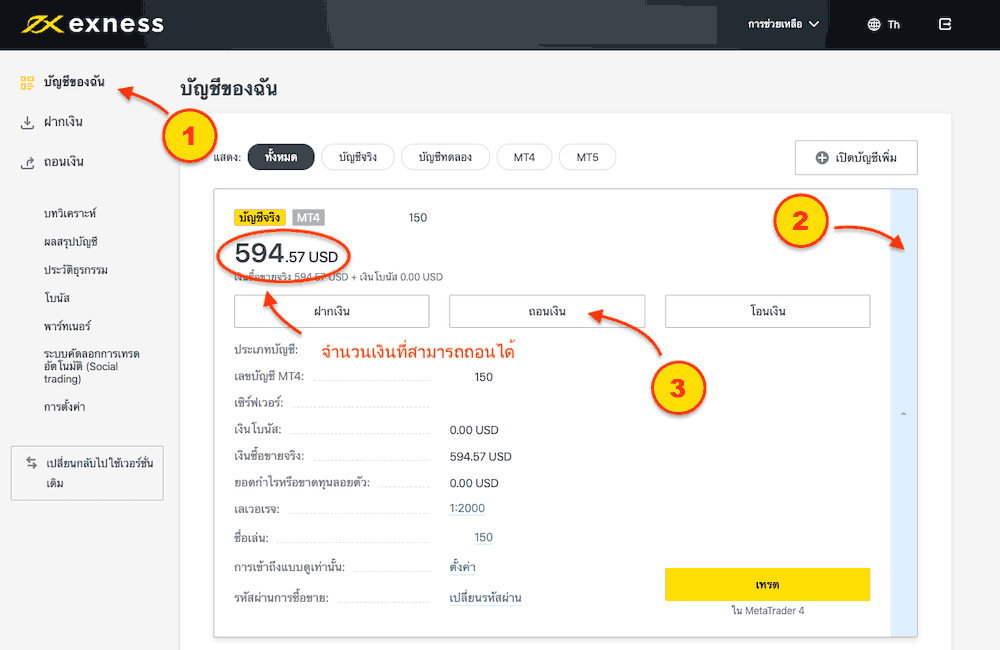1000x650 pixels.
Task: Click the ชื่อเล่น value 150 link
Action: pos(483,538)
